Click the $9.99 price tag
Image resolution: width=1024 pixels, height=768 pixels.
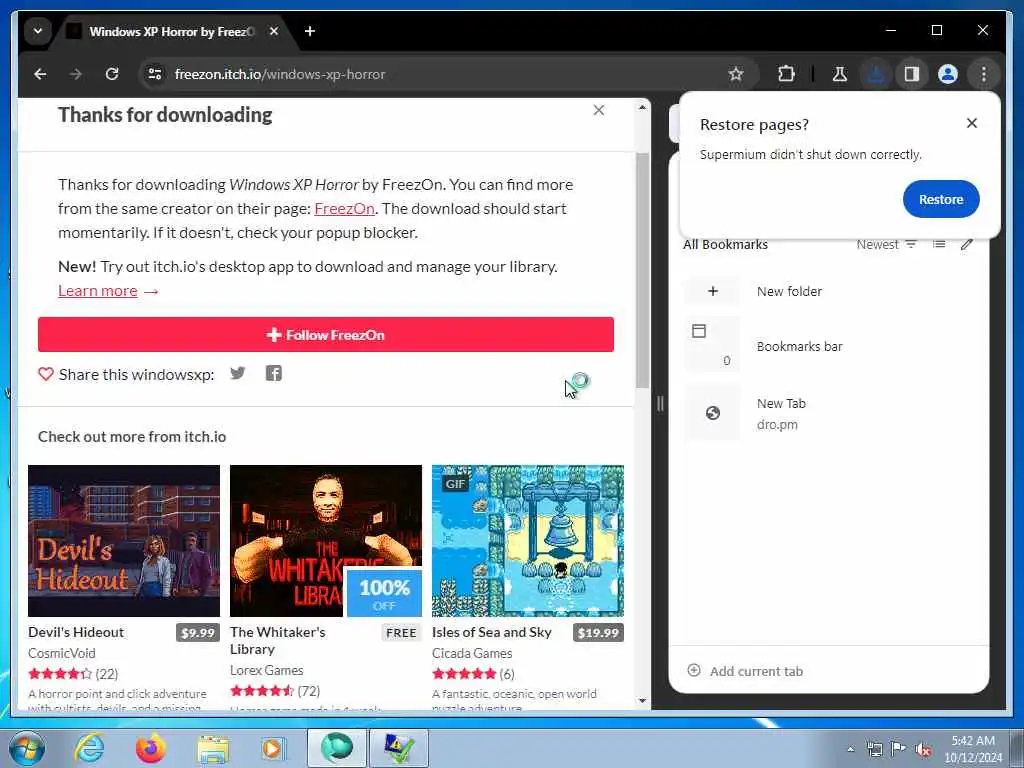198,633
